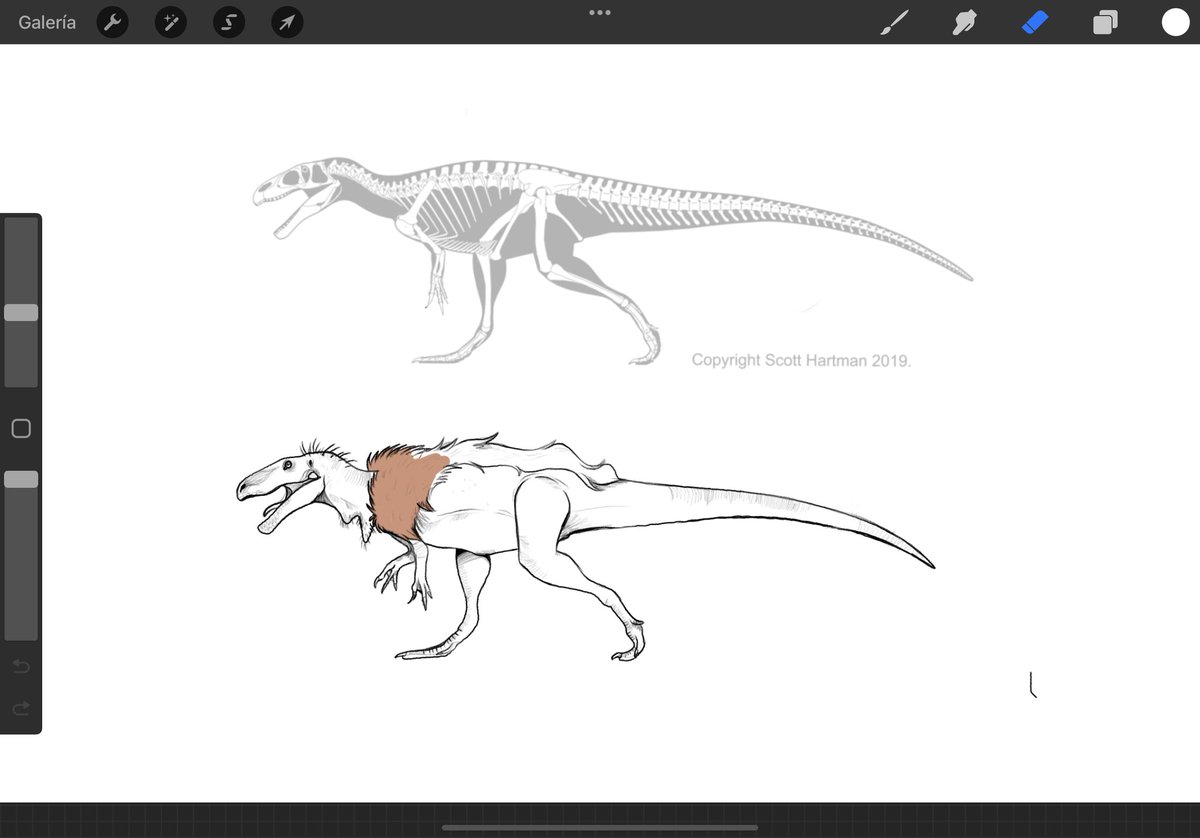Image resolution: width=1200 pixels, height=838 pixels.
Task: Tap the three-dot options at top center
Action: 600,13
